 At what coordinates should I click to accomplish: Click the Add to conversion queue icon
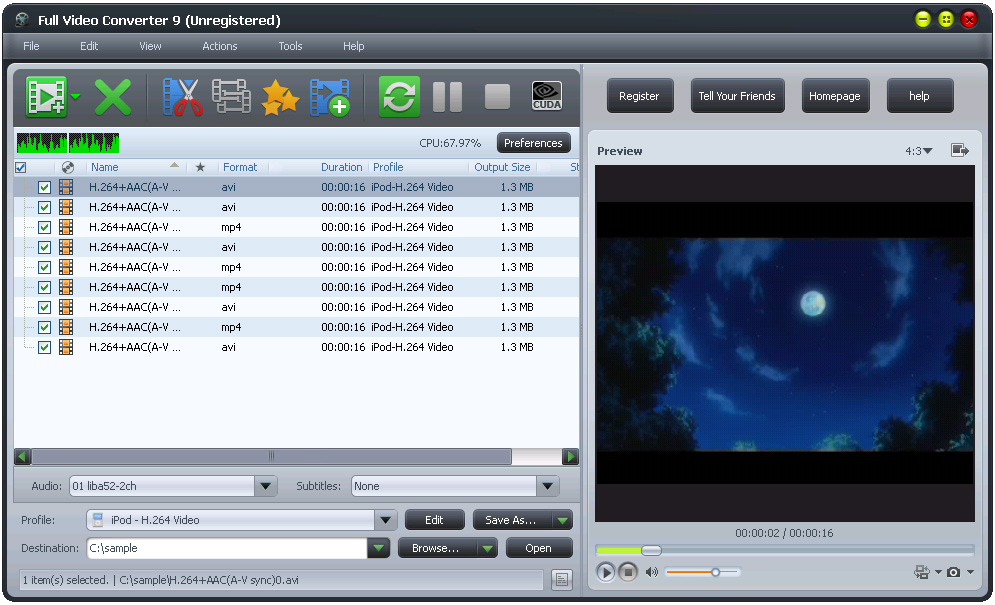pyautogui.click(x=330, y=96)
